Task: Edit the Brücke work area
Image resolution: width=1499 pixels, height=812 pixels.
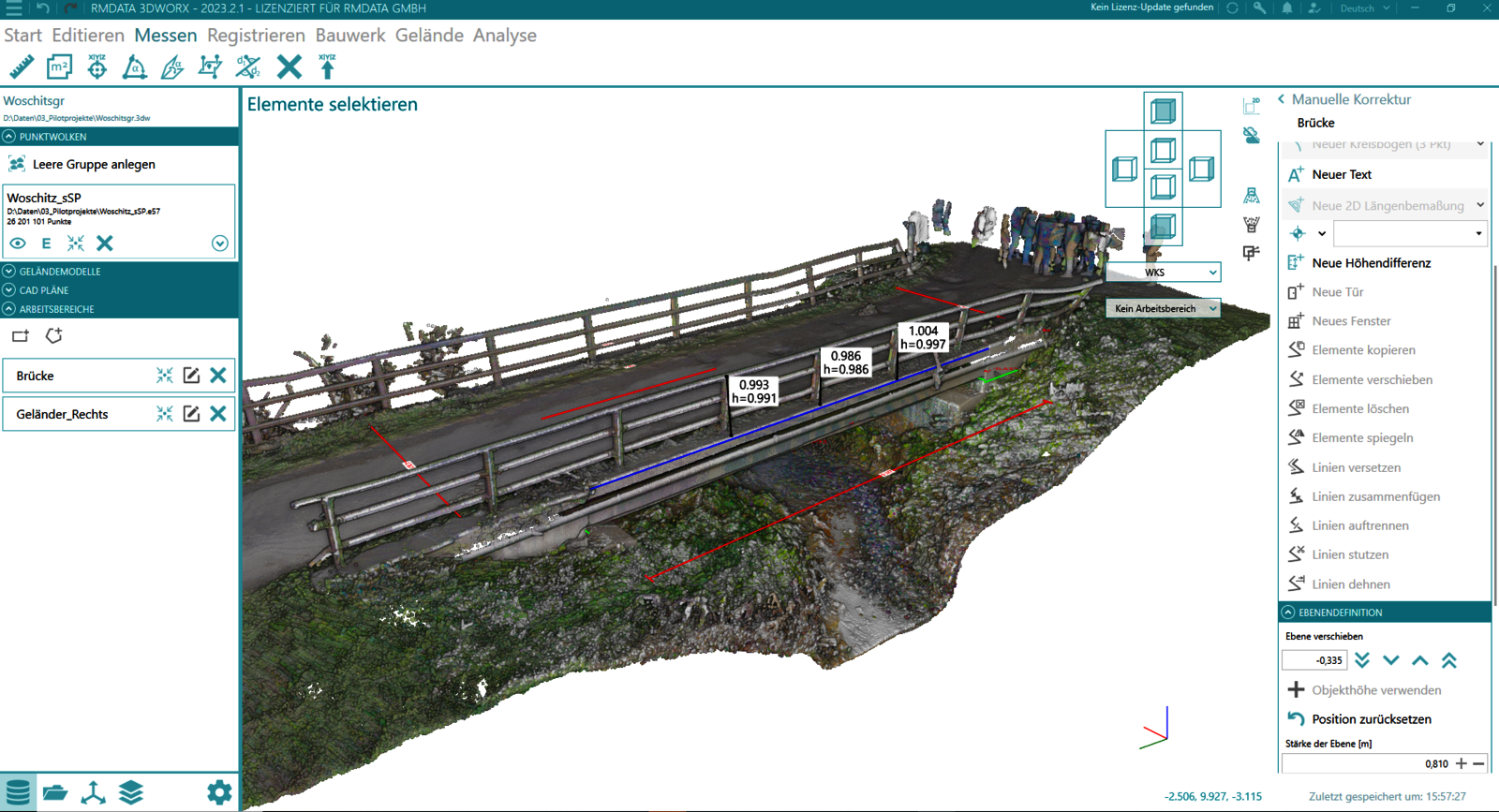Action: coord(191,376)
